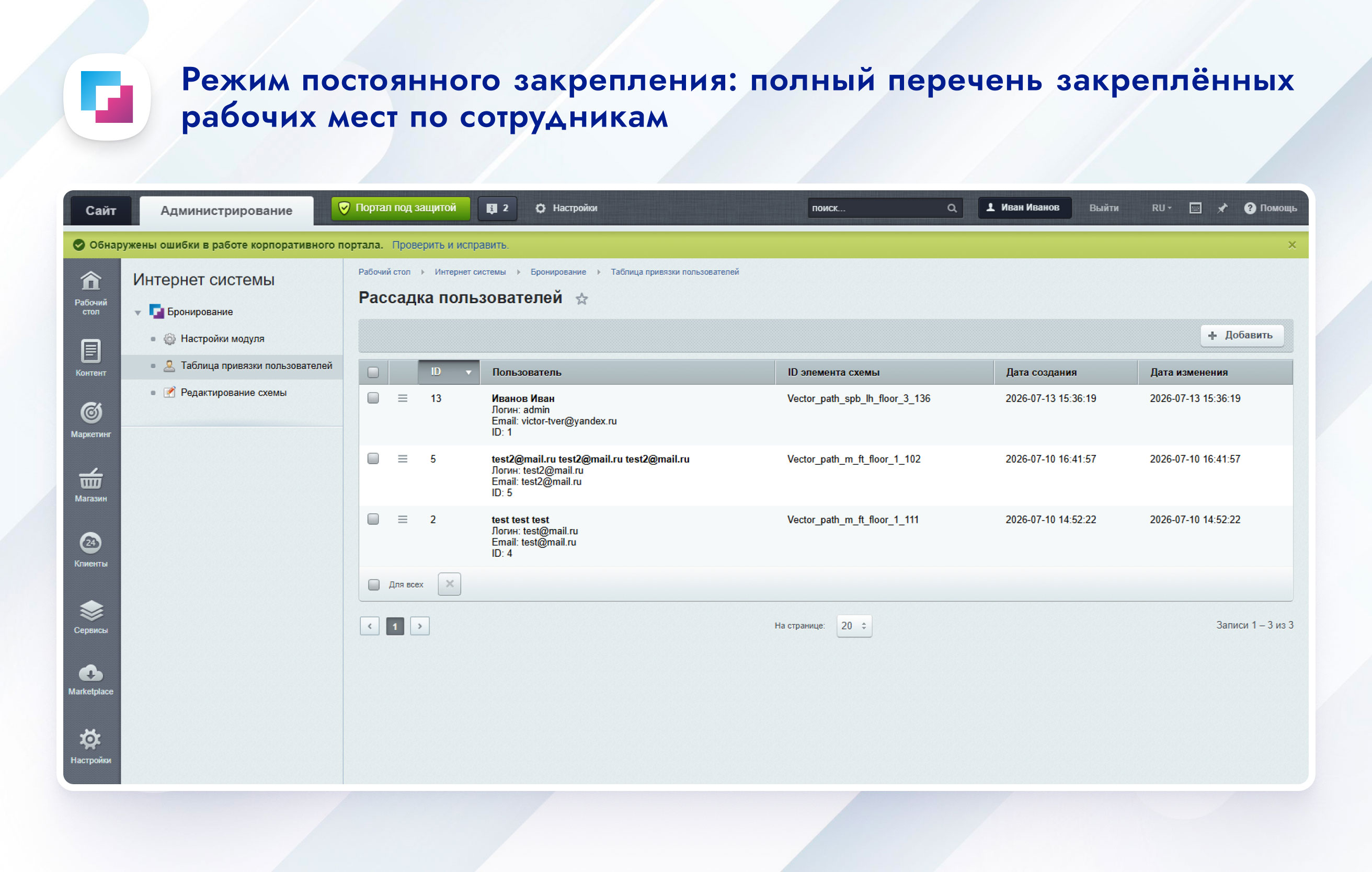This screenshot has width=1372, height=872.
Task: Select Таблица привязки пользователей tree item
Action: [x=256, y=365]
